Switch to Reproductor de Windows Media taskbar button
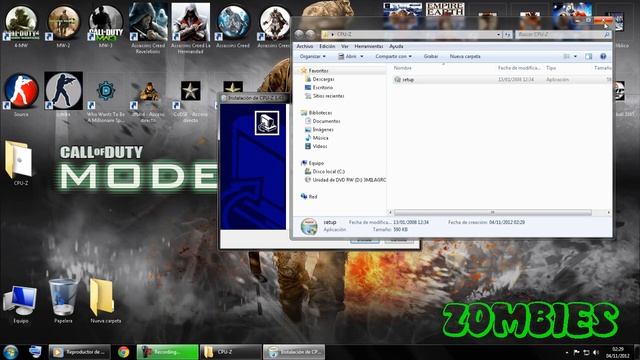This screenshot has height=360, width=640. (x=80, y=352)
